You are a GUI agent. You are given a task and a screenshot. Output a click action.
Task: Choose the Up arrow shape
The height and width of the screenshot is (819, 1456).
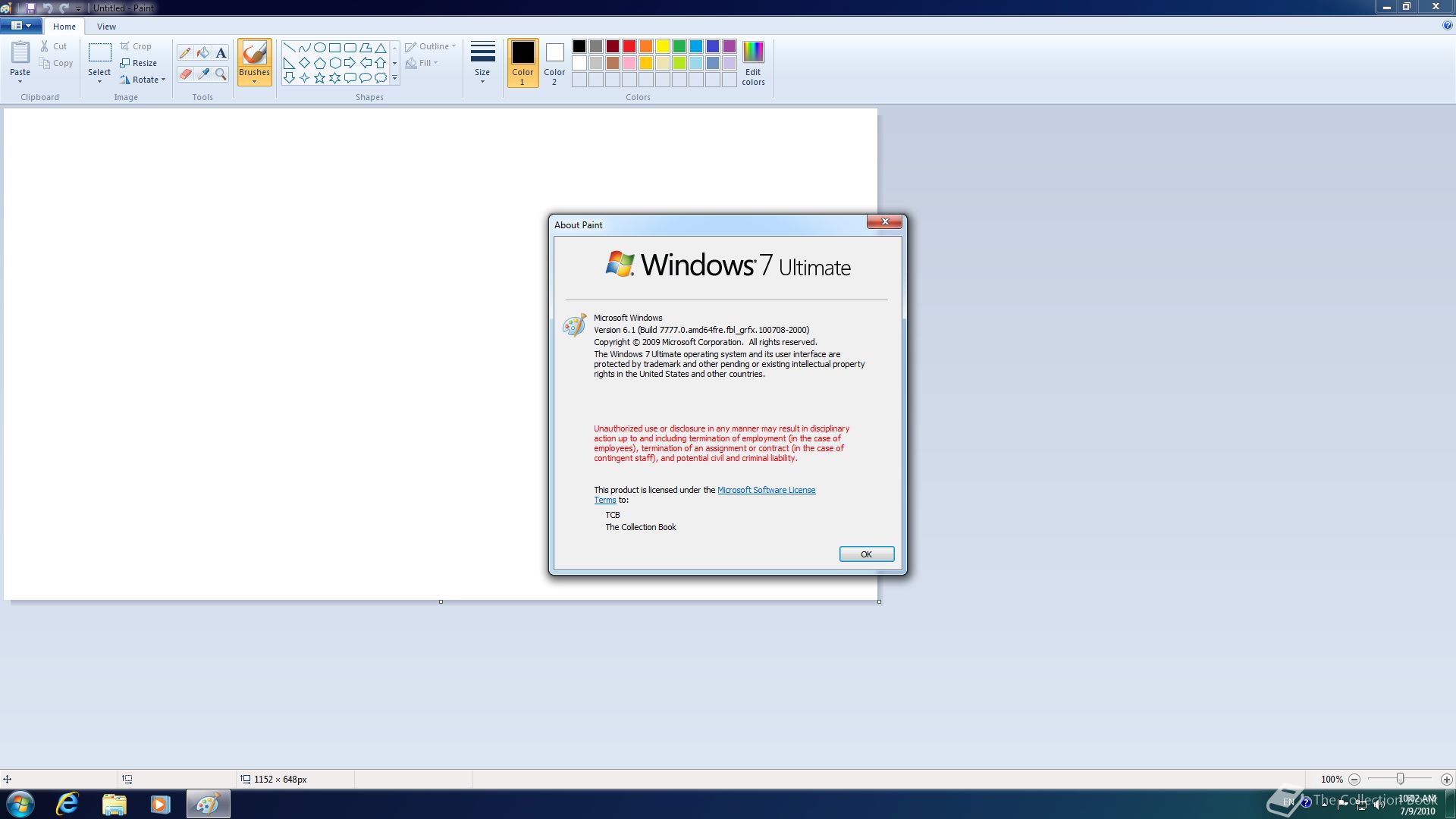tap(380, 62)
